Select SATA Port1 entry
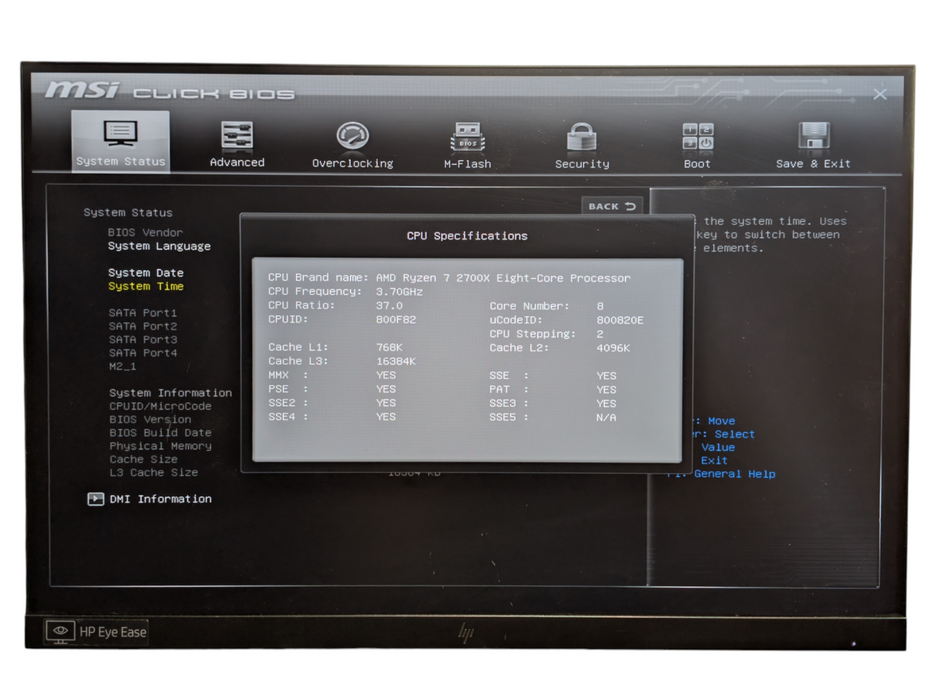930x700 pixels. click(143, 313)
